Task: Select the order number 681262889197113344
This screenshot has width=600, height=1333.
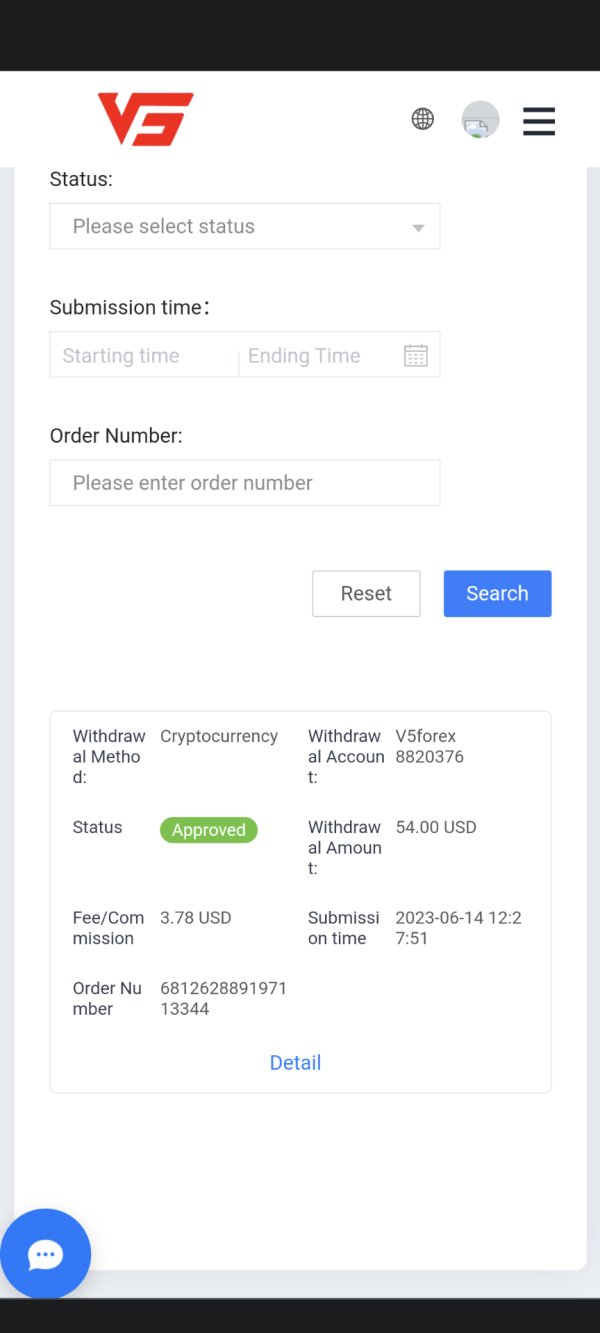Action: tap(224, 998)
